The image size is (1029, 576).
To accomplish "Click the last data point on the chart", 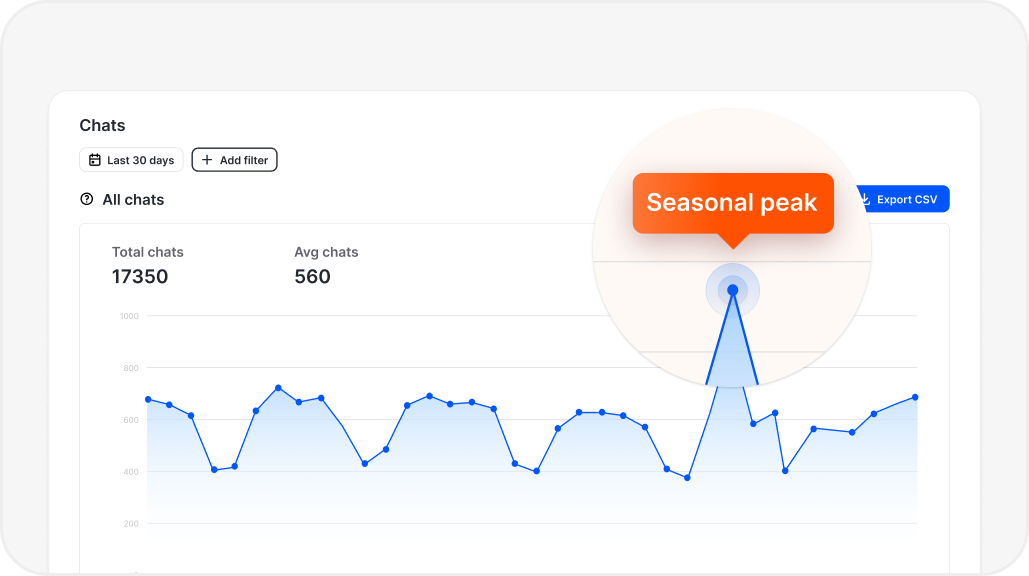I will [915, 397].
